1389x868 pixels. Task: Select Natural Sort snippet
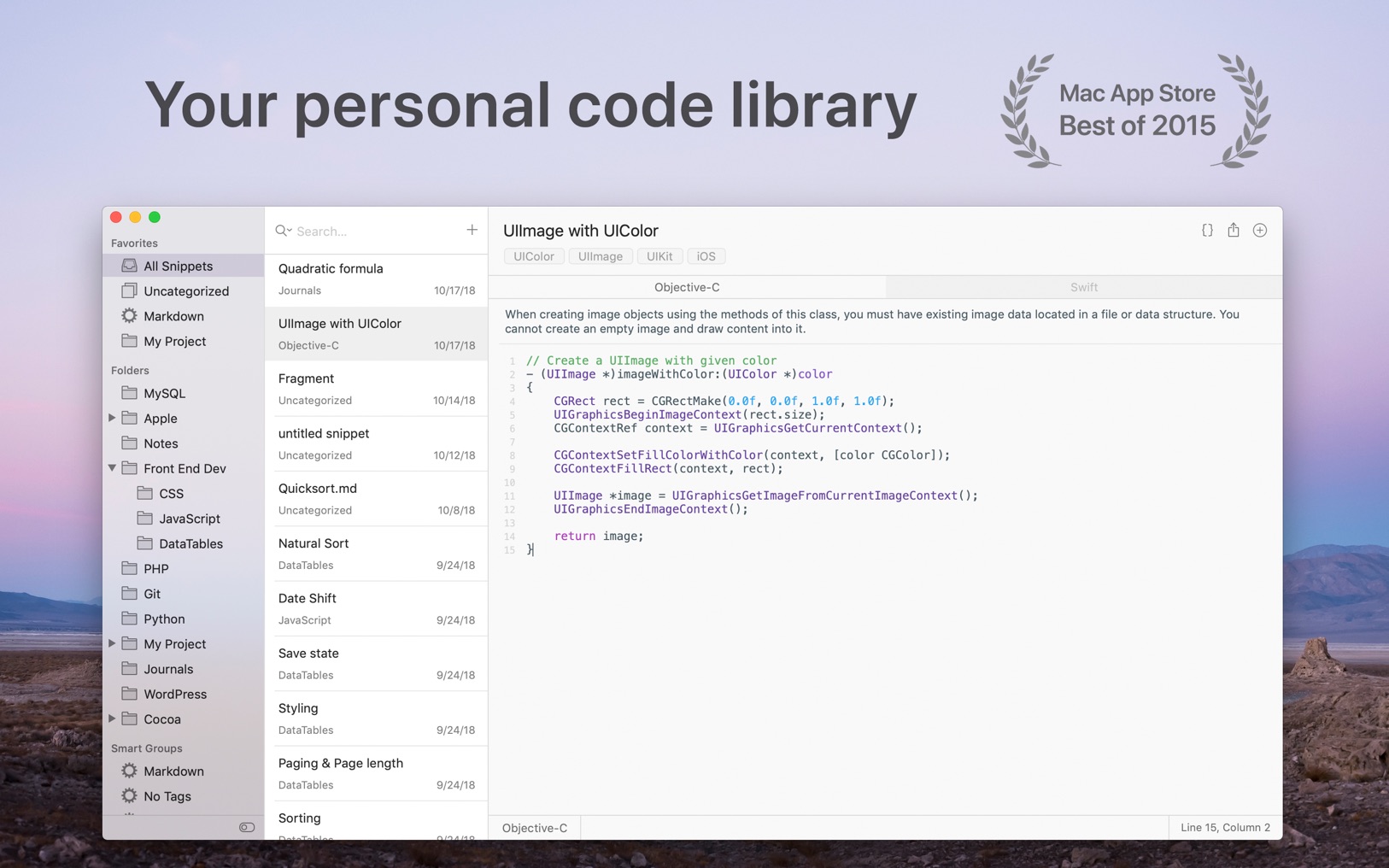tap(377, 554)
